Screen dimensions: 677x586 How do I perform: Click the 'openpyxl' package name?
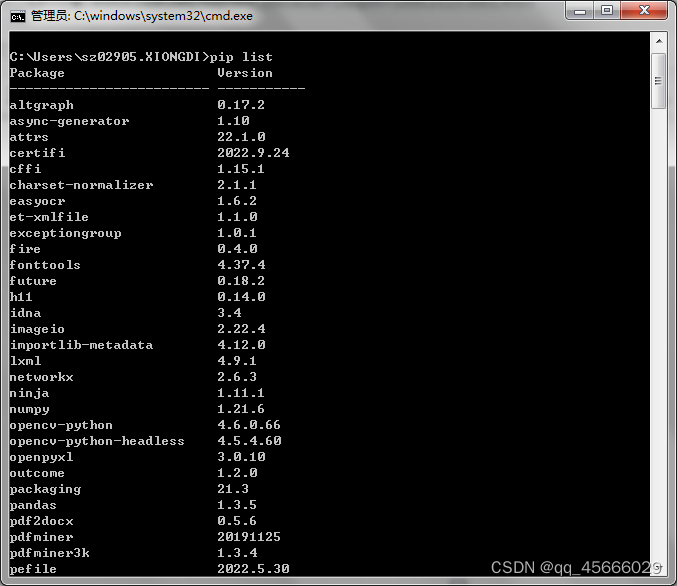click(41, 457)
